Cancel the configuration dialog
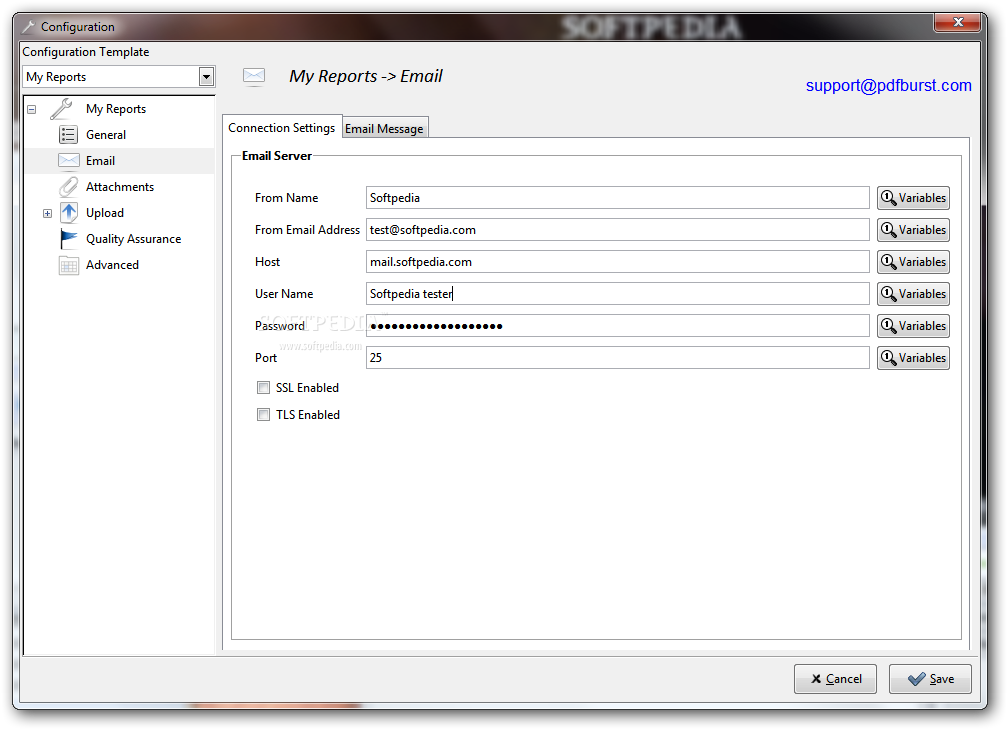This screenshot has height=730, width=1008. (835, 679)
